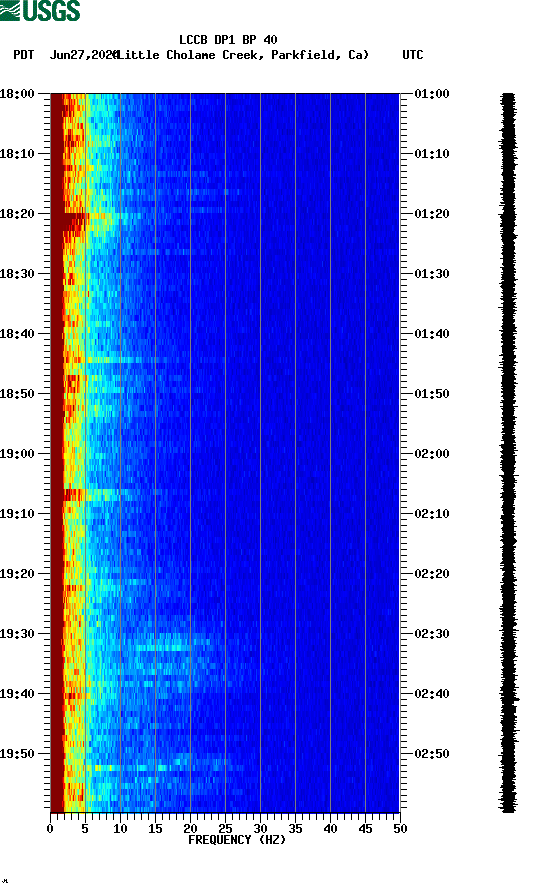Click the 25 Hz frequency axis label
This screenshot has height=892, width=552.
(x=225, y=829)
